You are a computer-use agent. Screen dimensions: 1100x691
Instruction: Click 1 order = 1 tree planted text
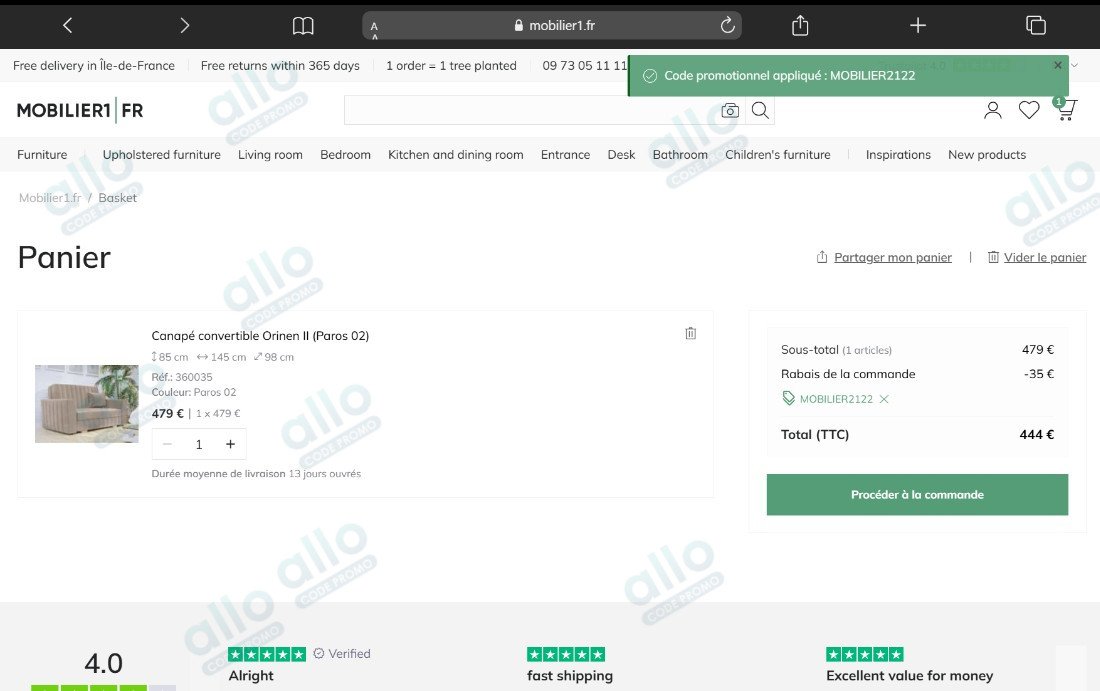pyautogui.click(x=451, y=65)
